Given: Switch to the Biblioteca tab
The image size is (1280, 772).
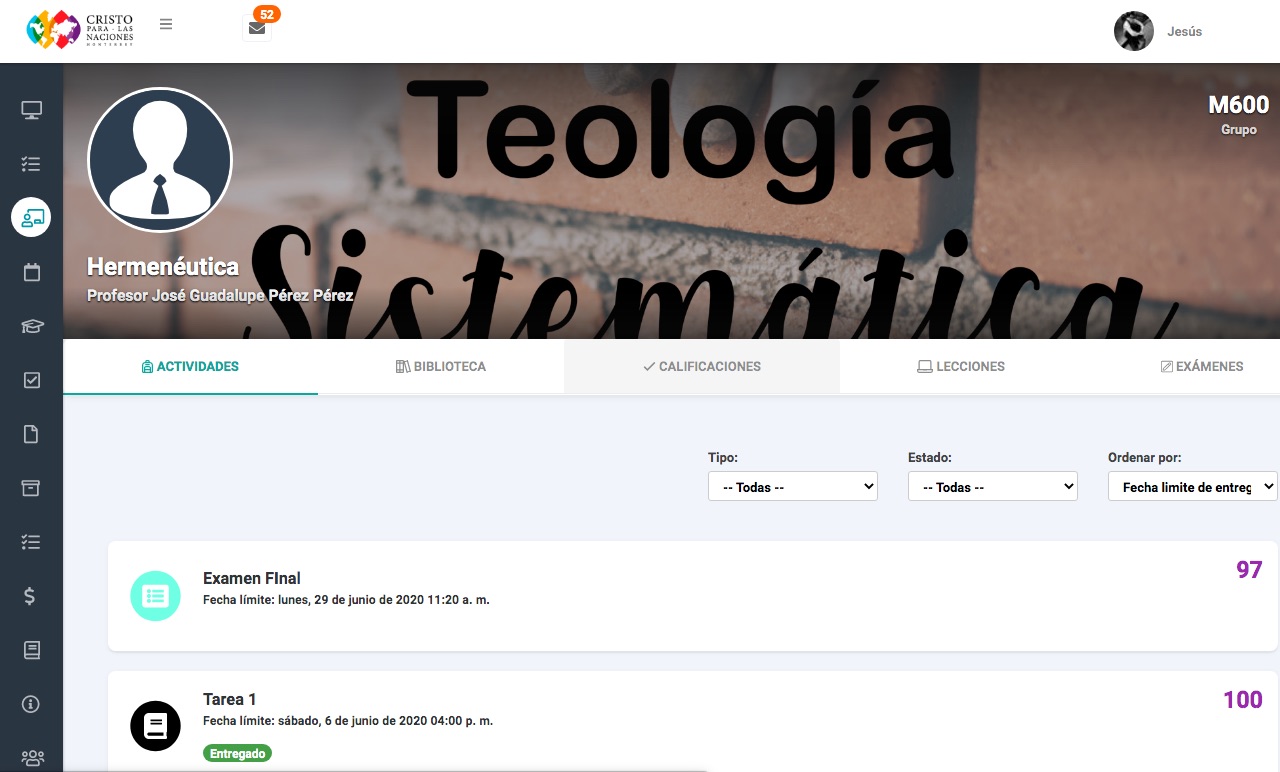Looking at the screenshot, I should [x=441, y=367].
